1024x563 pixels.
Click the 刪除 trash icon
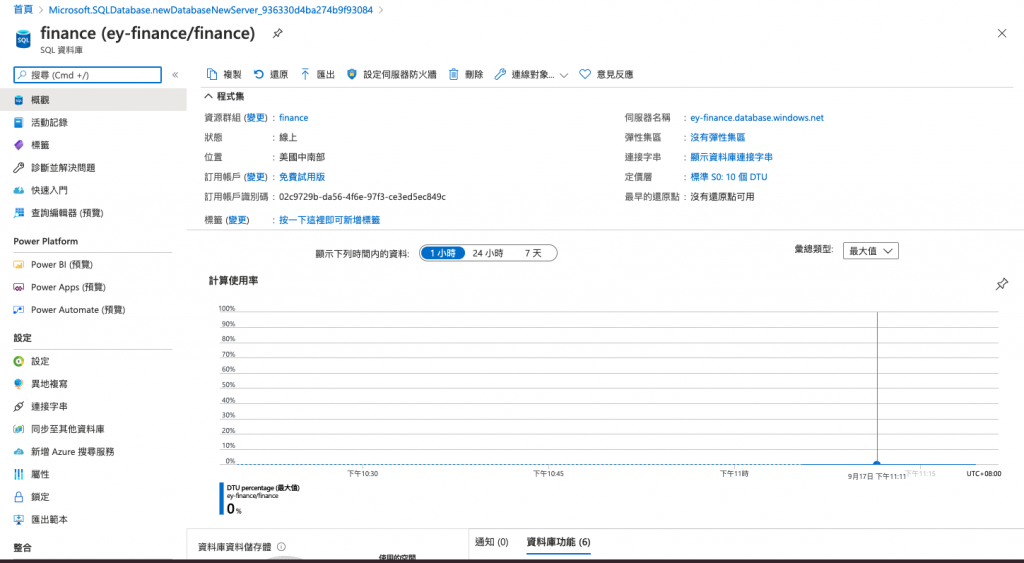point(453,74)
